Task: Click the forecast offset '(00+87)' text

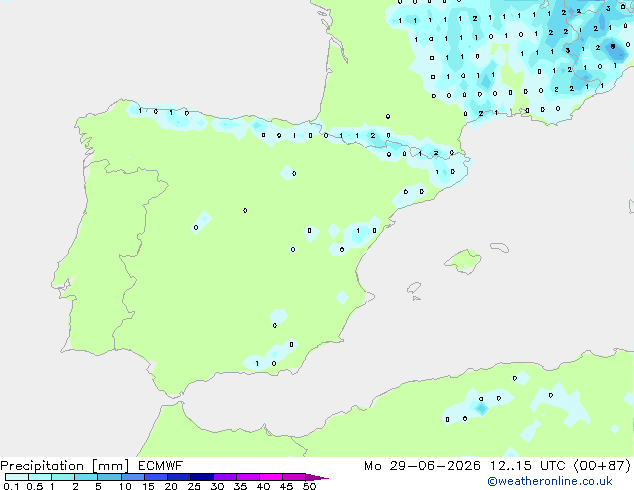Action: pos(602,466)
